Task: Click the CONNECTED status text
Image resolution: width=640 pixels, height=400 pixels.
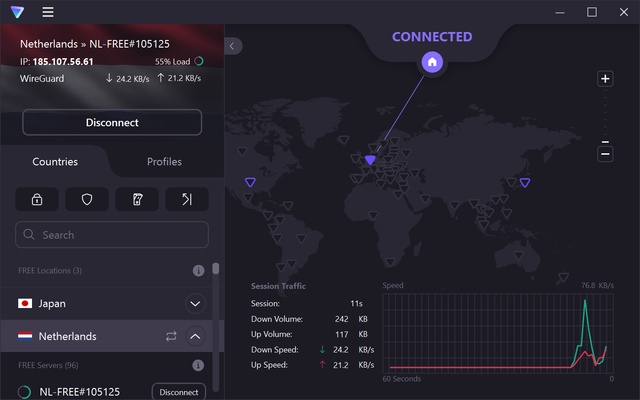Action: (x=432, y=37)
